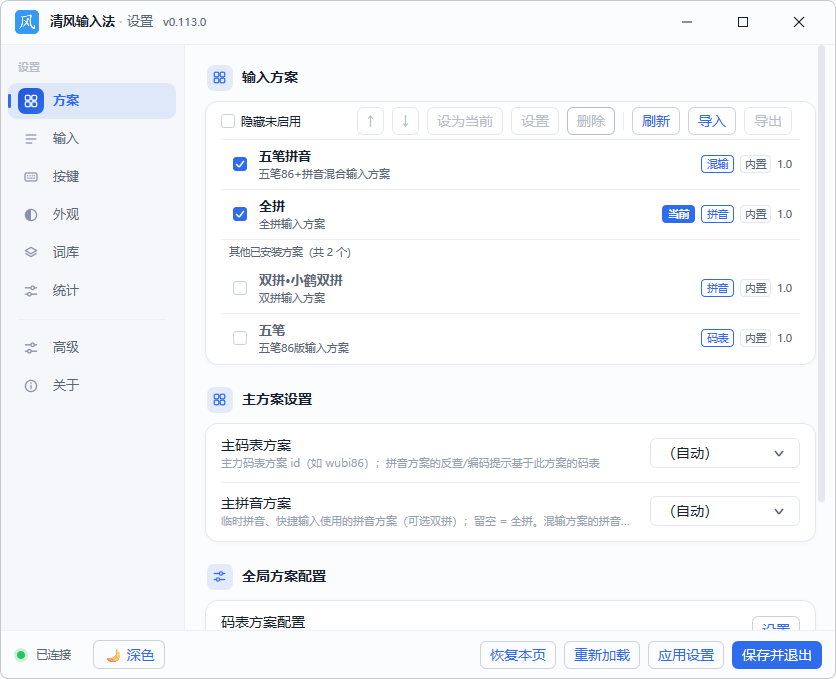The image size is (836, 679).
Task: Open the 高级 settings page
Action: point(92,348)
